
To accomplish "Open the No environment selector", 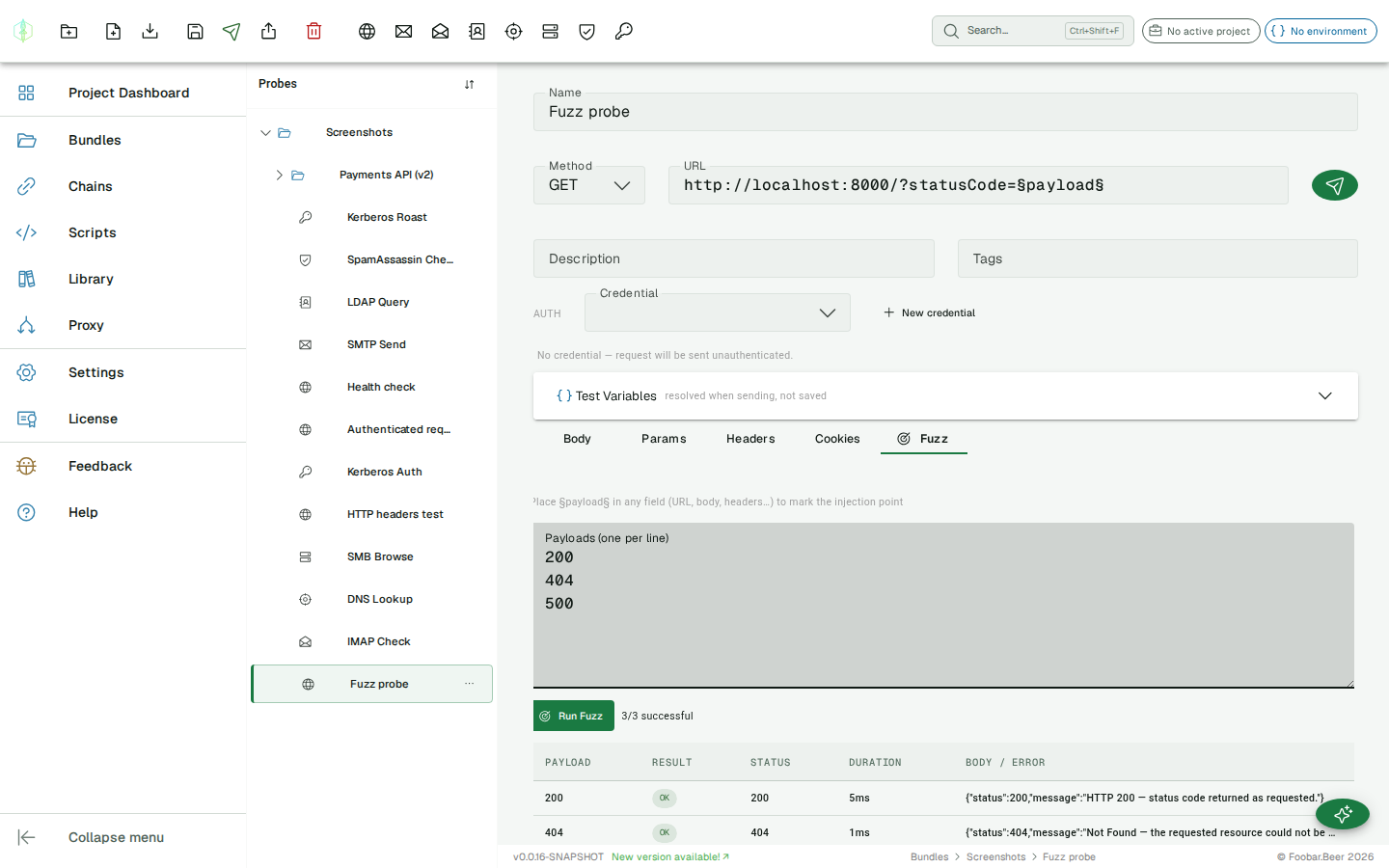I will pos(1321,31).
